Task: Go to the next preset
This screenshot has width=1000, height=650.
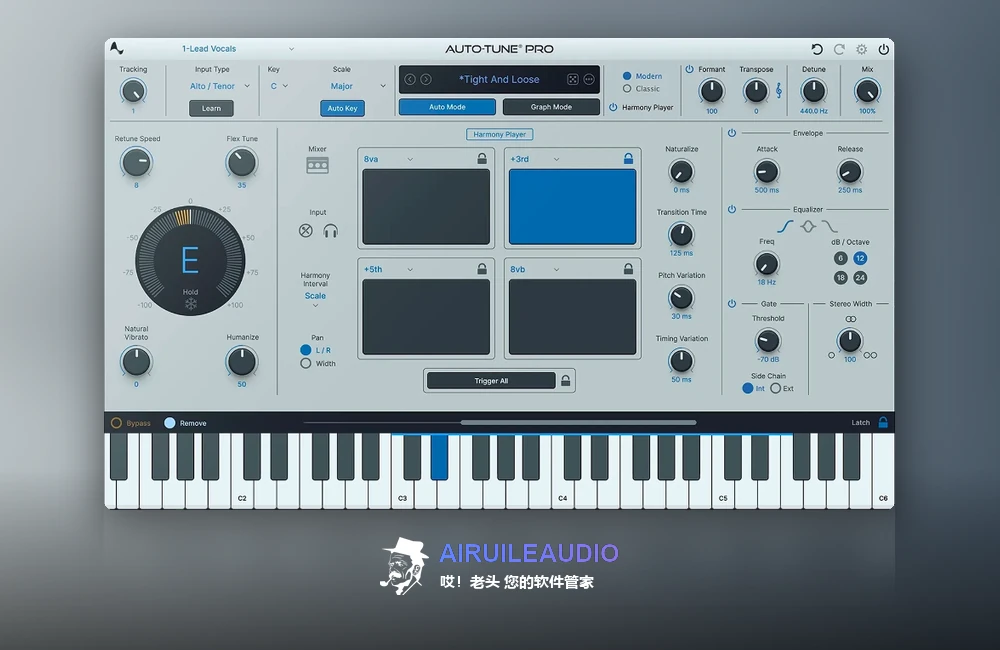Action: pyautogui.click(x=426, y=79)
